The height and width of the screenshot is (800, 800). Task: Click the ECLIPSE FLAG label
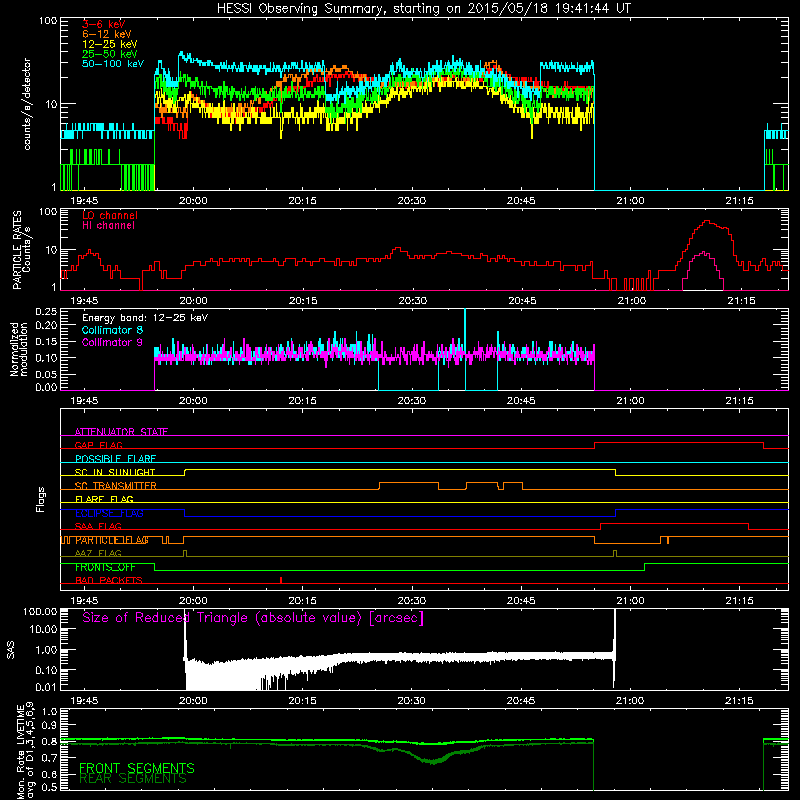(x=109, y=513)
